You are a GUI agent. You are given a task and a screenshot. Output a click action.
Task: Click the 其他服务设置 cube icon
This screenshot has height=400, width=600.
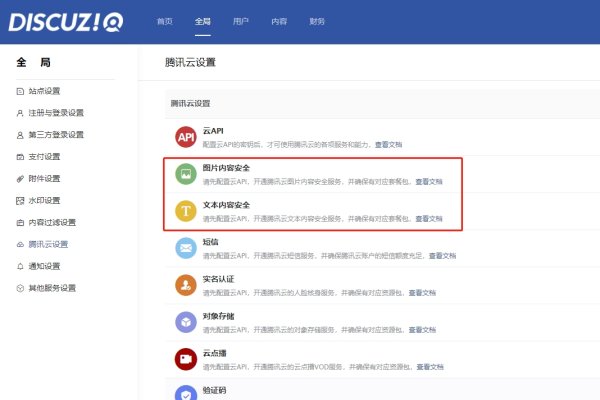click(20, 288)
